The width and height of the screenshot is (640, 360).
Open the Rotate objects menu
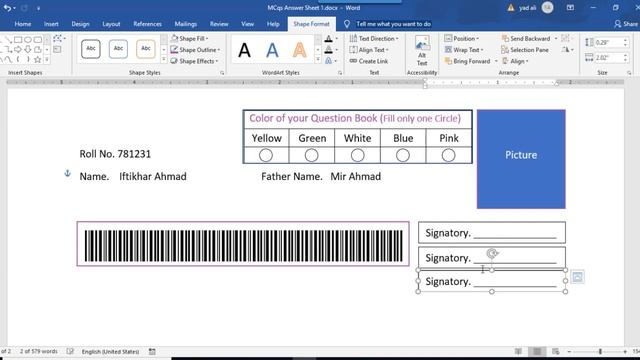click(x=567, y=50)
